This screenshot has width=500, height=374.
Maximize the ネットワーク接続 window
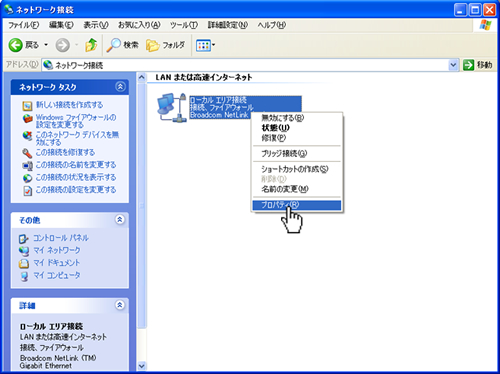[475, 10]
